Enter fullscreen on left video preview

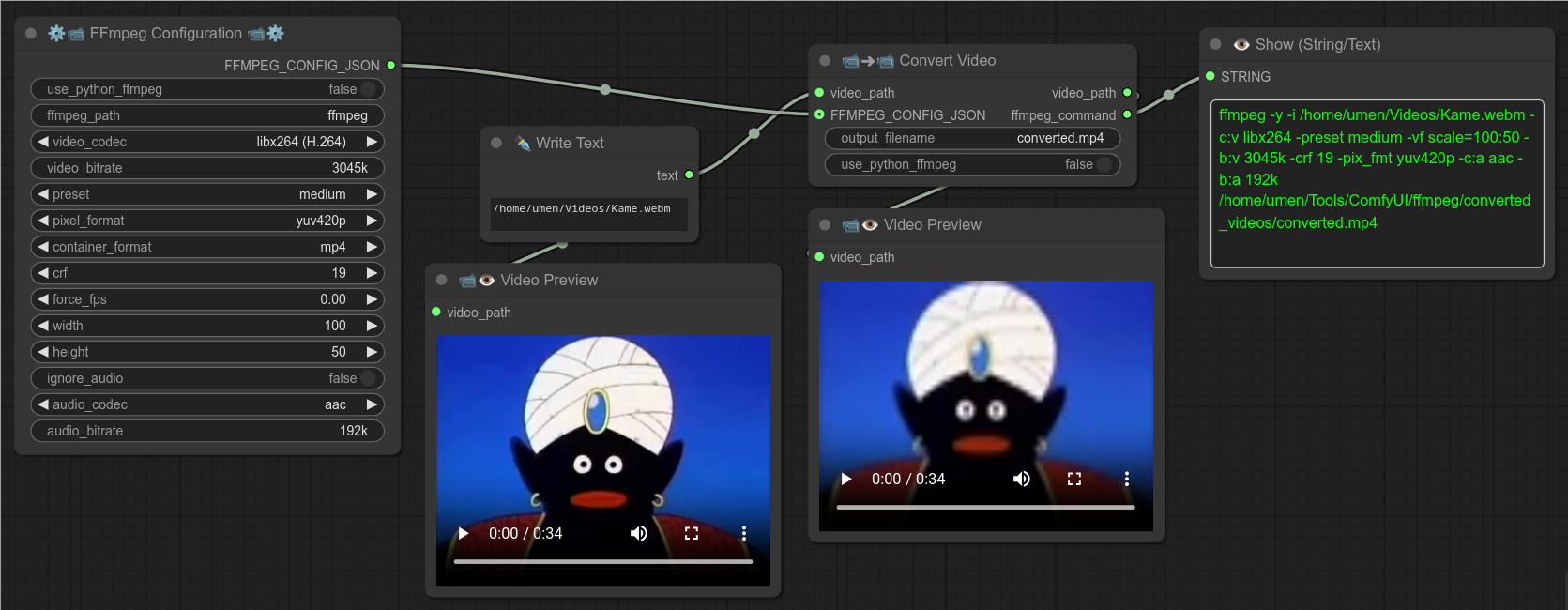click(x=692, y=533)
